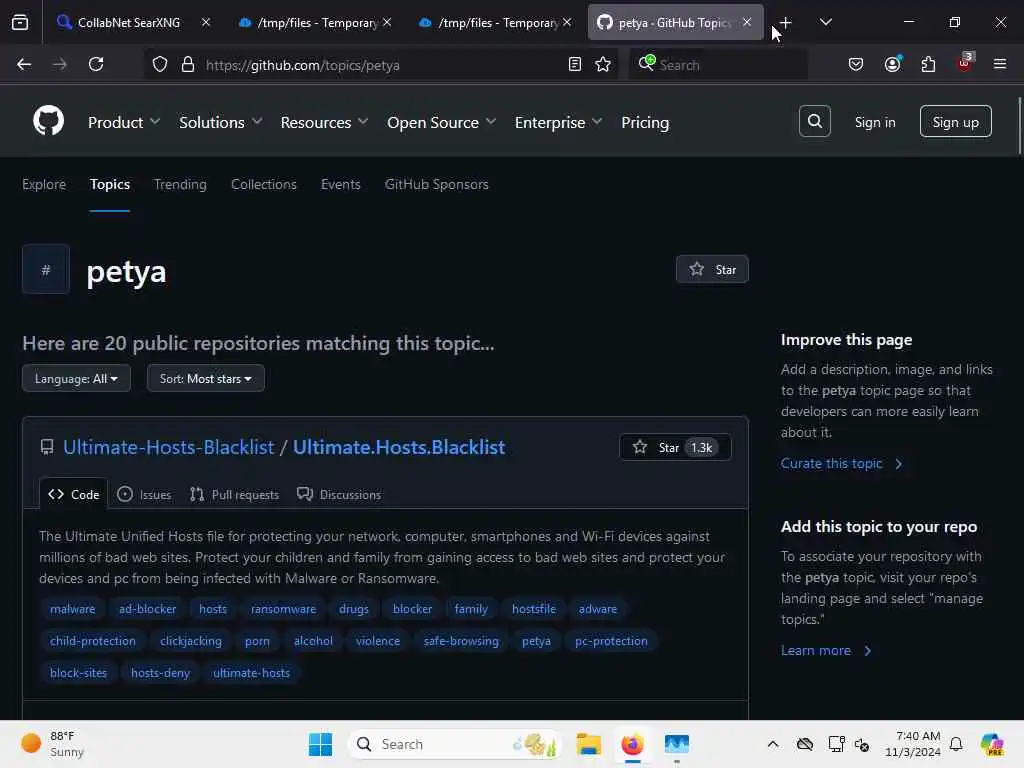Image resolution: width=1024 pixels, height=768 pixels.
Task: Open the Ultimate-Hosts-Blacklist owner link
Action: point(168,447)
